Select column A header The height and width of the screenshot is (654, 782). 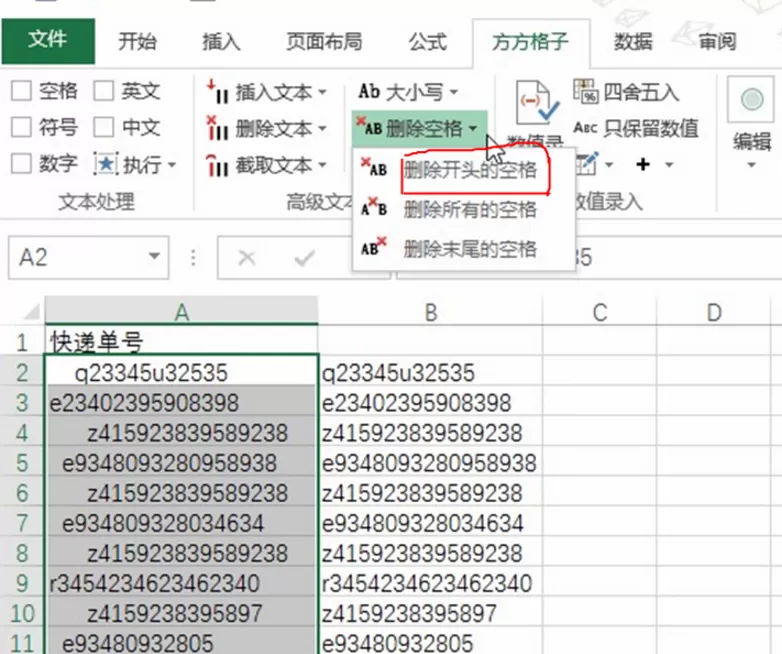(x=182, y=312)
